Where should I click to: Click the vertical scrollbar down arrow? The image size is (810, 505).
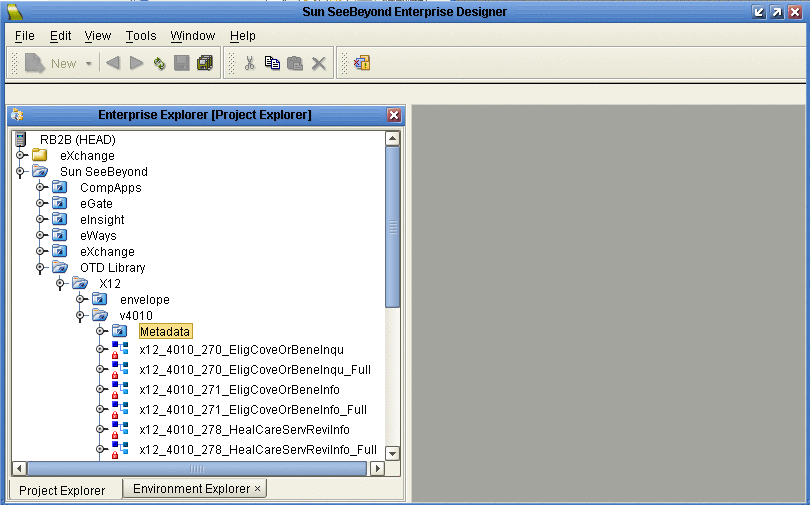393,453
